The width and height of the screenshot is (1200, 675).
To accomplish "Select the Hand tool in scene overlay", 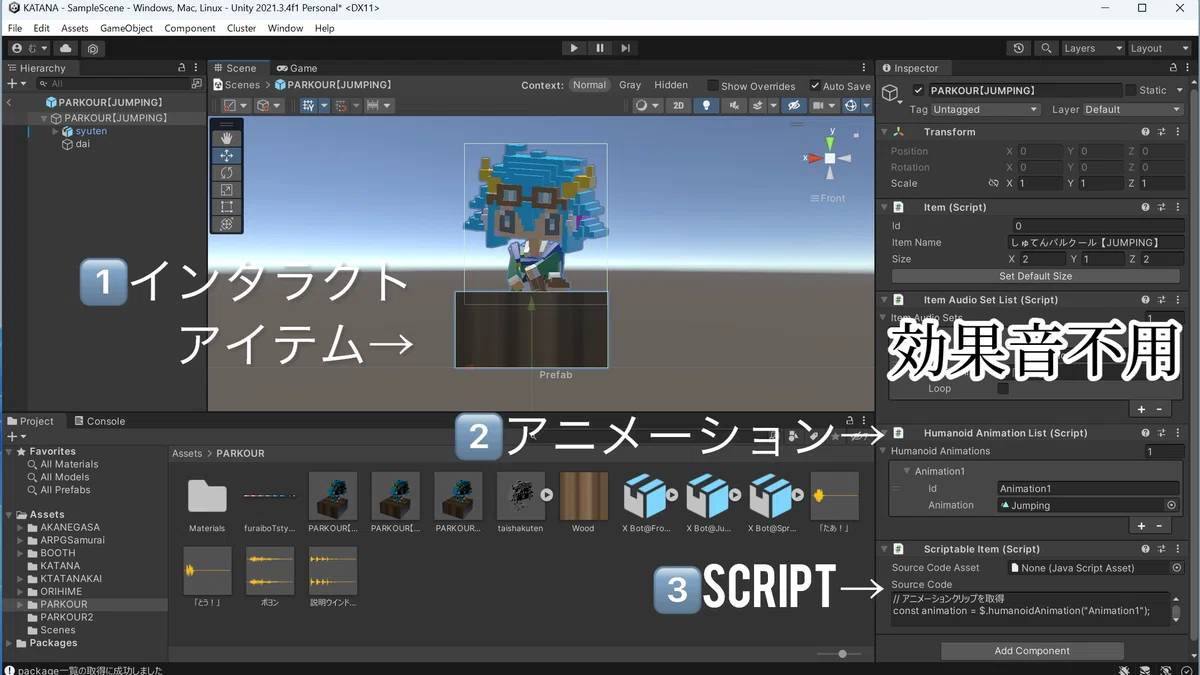I will [x=227, y=139].
